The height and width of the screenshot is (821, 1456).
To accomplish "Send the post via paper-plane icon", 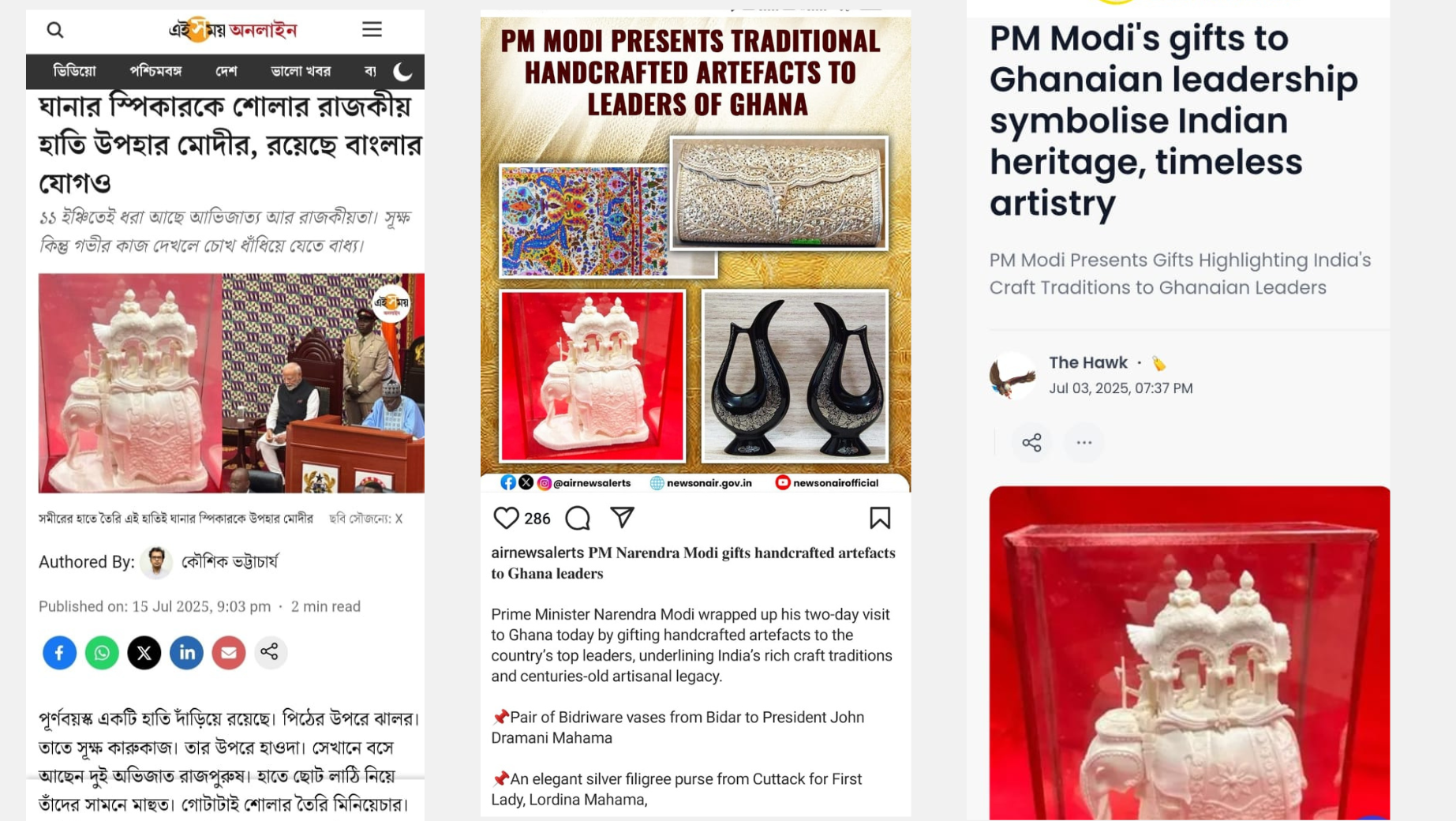I will point(623,517).
